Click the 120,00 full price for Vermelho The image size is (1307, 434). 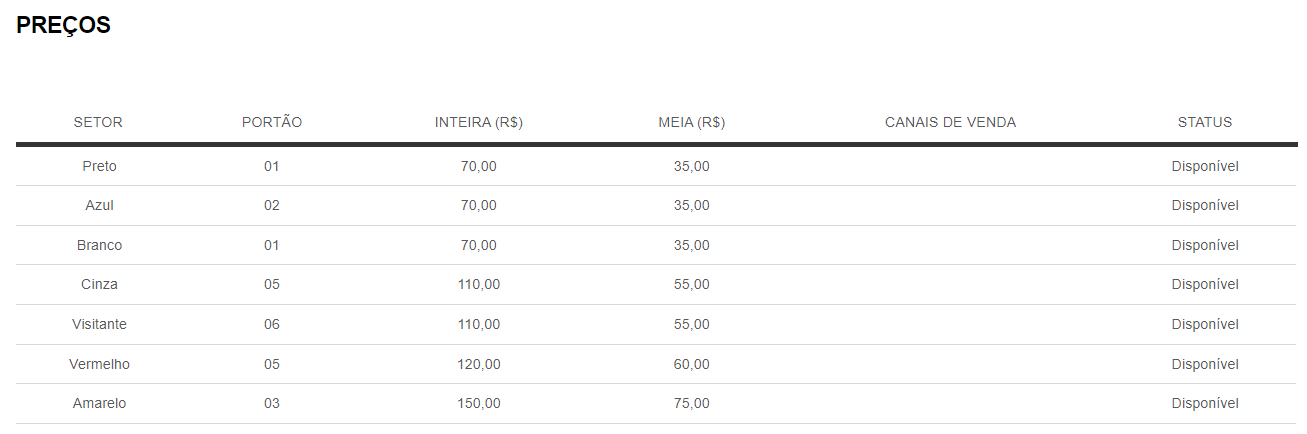(479, 364)
